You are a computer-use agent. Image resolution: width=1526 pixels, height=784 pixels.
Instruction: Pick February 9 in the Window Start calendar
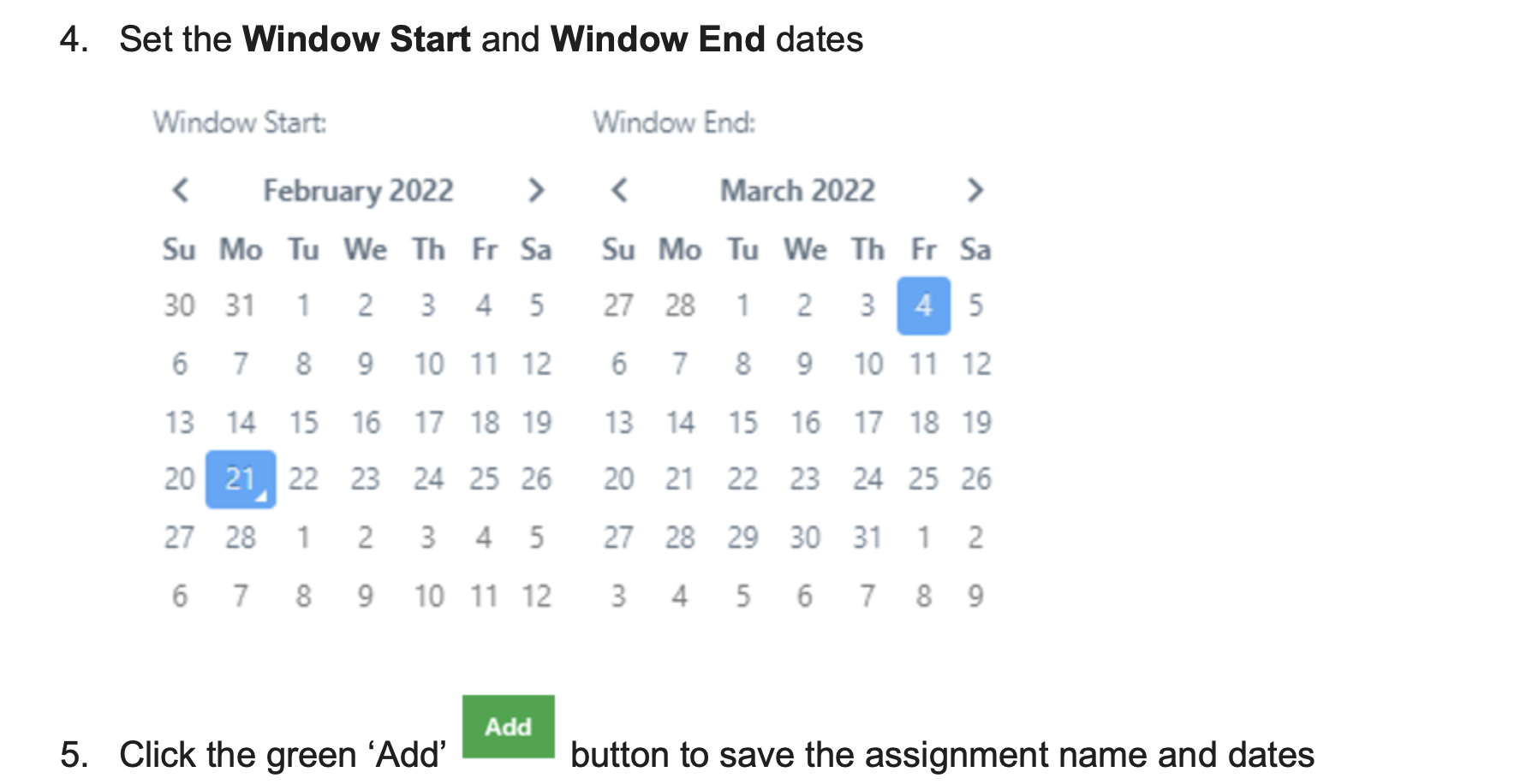coord(366,364)
